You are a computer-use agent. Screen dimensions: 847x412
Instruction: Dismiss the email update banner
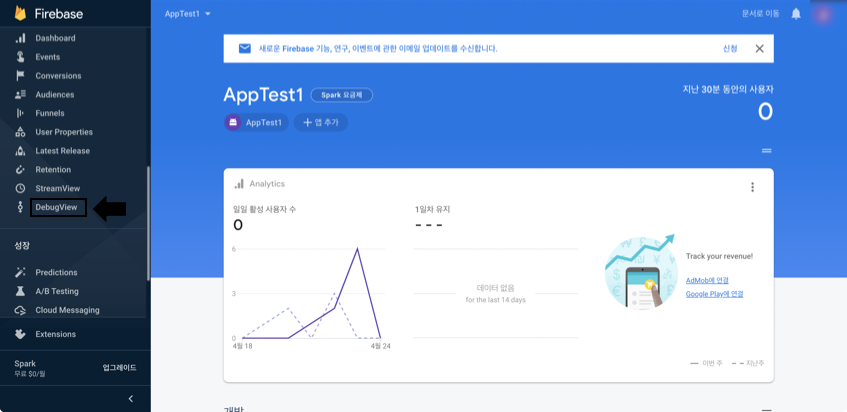click(x=759, y=49)
